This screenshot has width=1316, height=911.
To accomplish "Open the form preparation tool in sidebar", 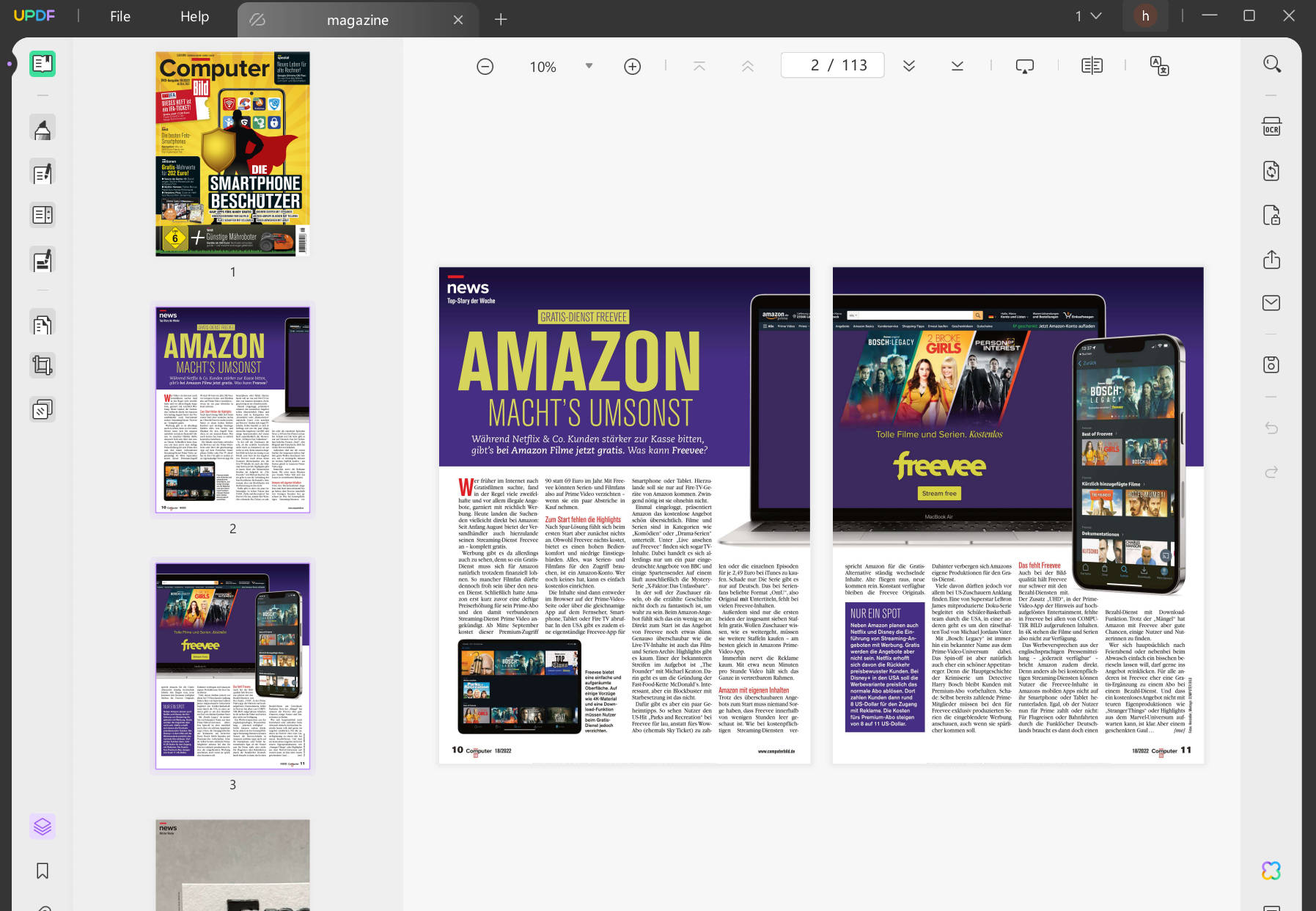I will 43,215.
